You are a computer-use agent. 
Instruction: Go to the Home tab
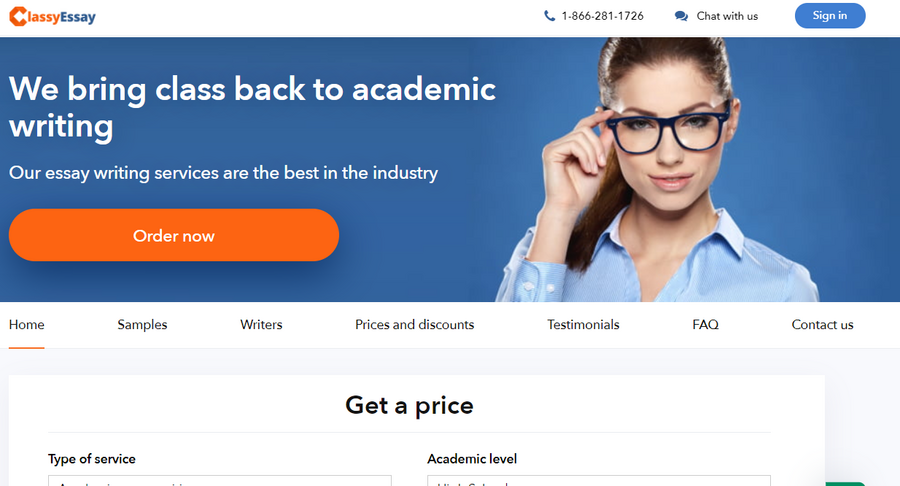tap(26, 325)
